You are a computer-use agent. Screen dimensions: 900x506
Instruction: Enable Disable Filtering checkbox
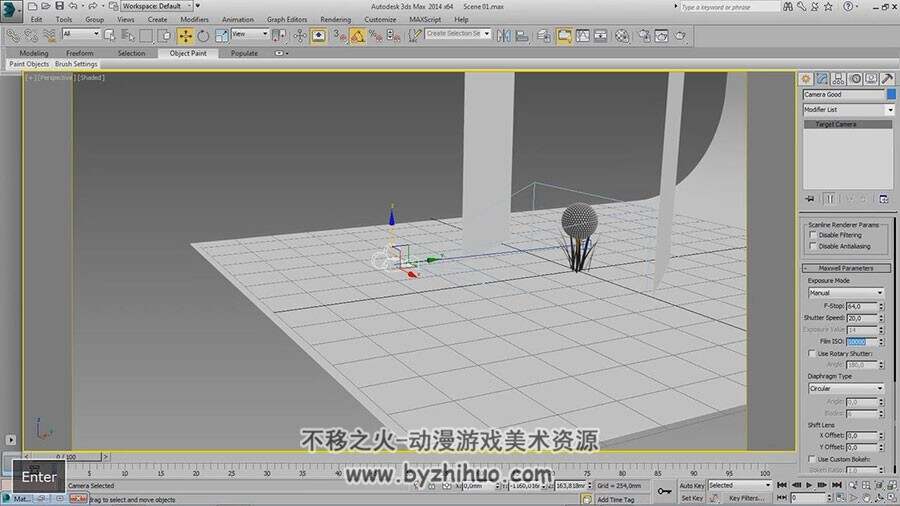click(x=813, y=235)
